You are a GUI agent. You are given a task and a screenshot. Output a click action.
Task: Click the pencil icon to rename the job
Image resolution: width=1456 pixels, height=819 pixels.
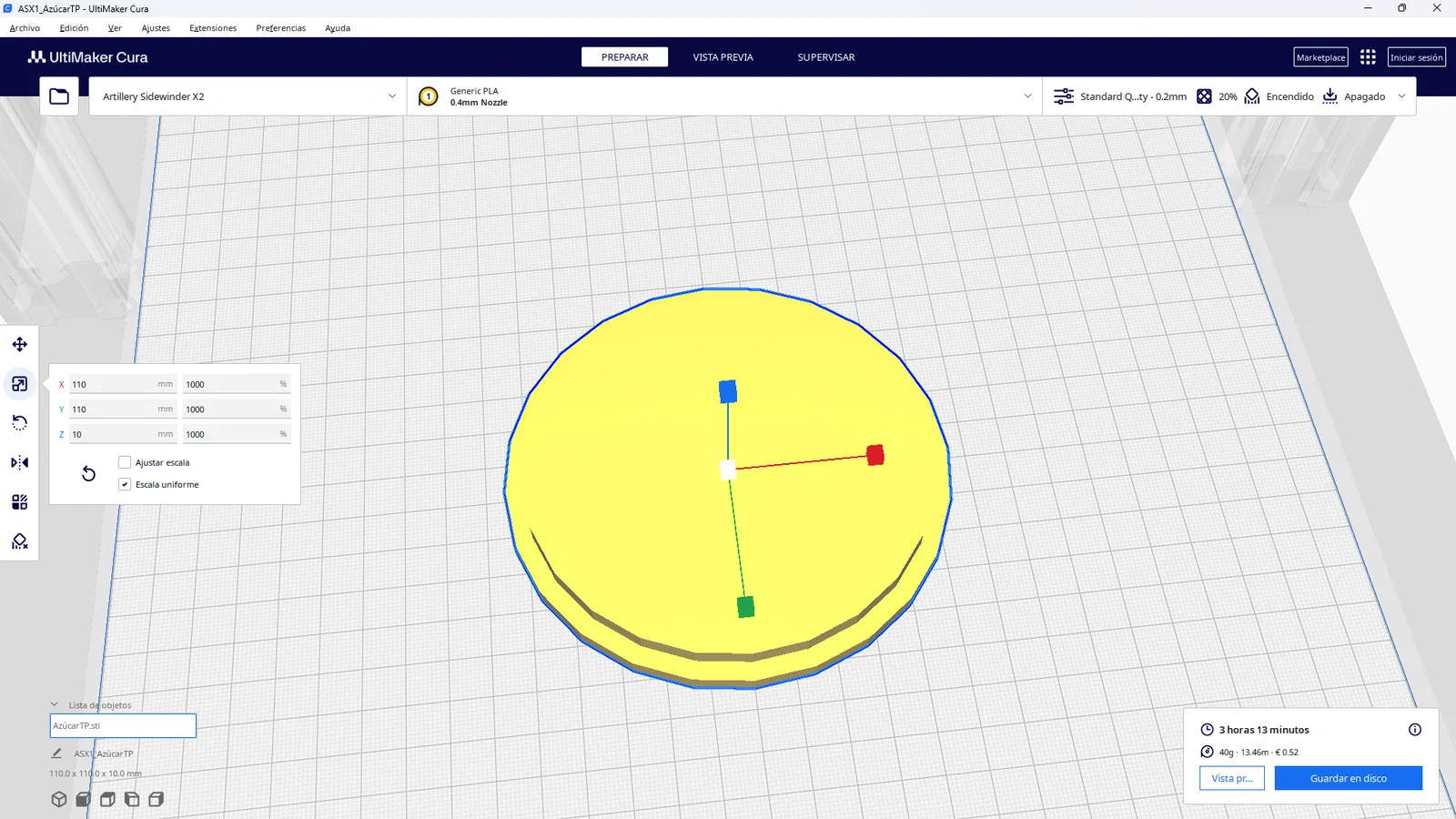point(56,753)
